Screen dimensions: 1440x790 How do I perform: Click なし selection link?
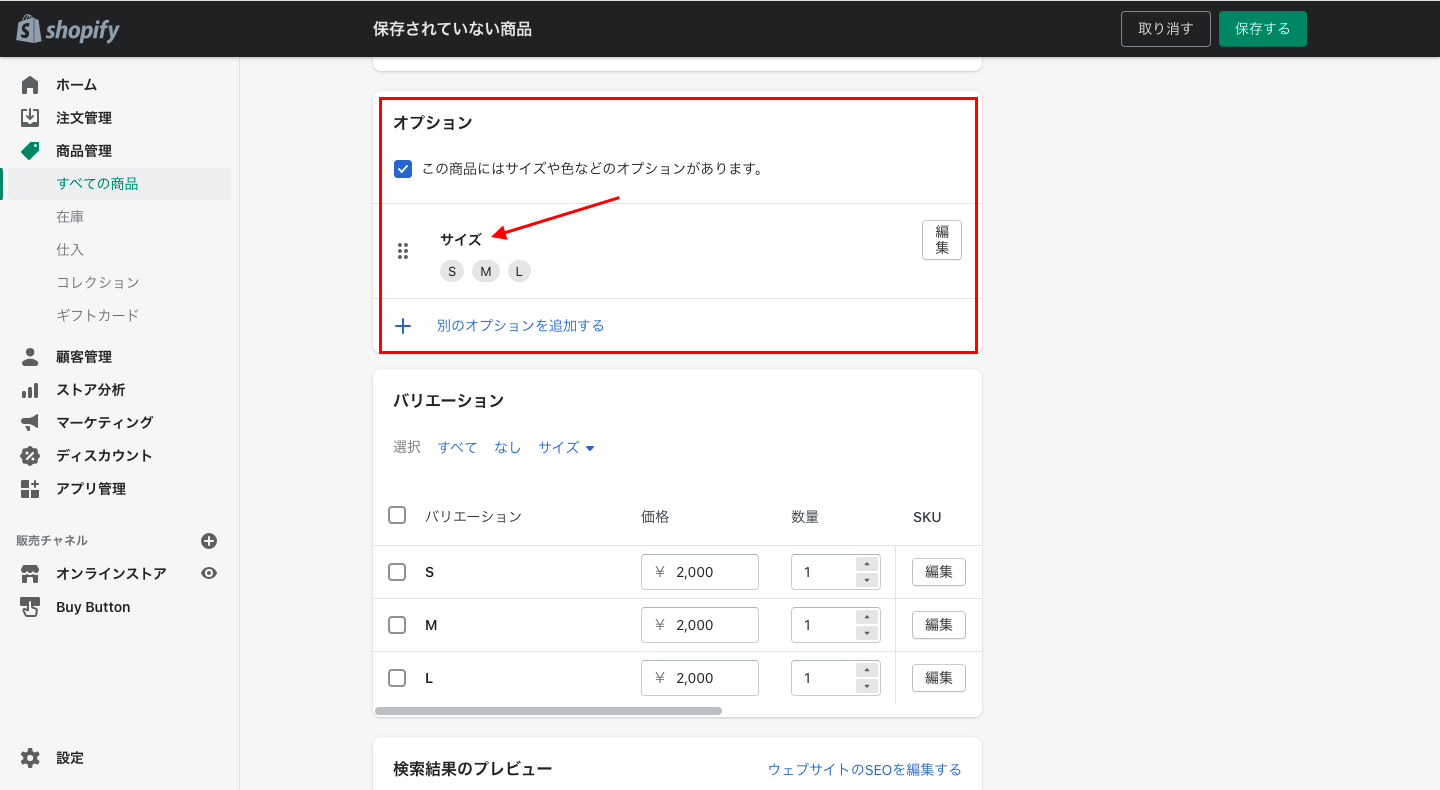(x=508, y=448)
